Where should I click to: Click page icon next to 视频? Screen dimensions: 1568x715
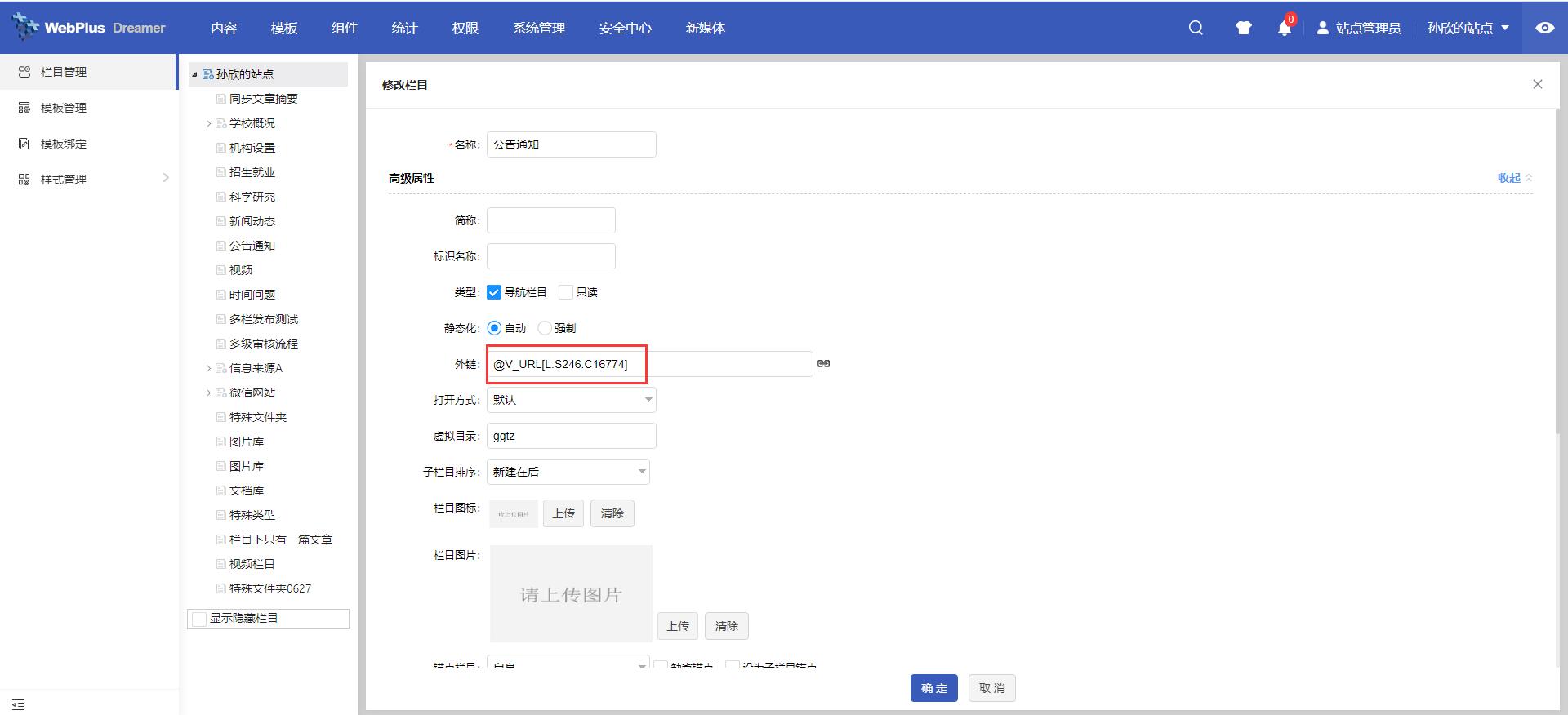[220, 270]
